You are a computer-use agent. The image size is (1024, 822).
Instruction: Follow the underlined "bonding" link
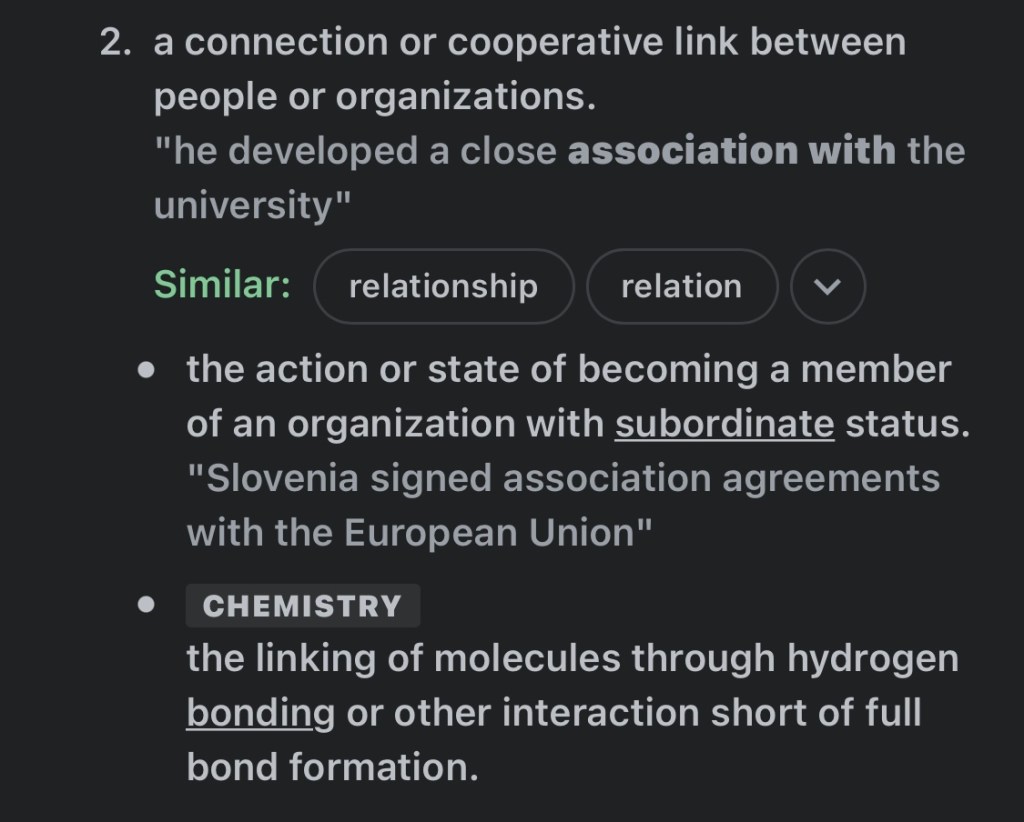tap(261, 713)
